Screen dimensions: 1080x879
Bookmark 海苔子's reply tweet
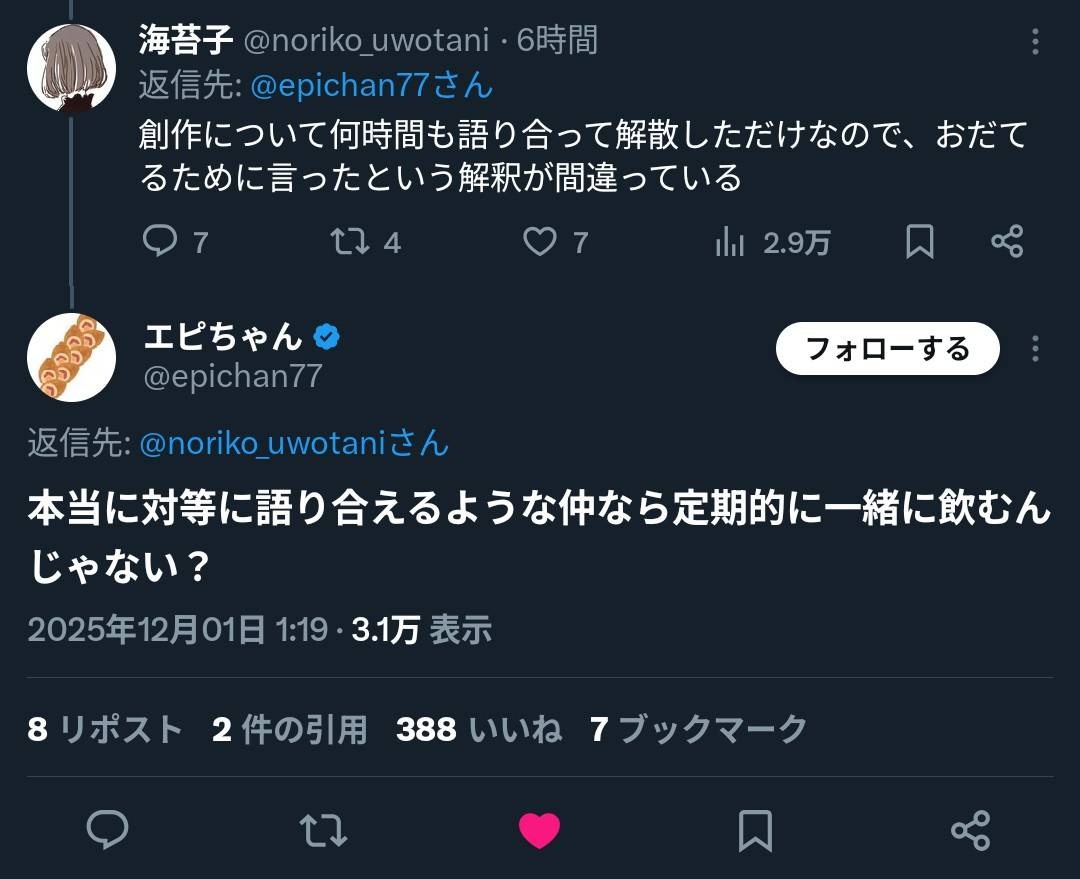click(x=919, y=241)
